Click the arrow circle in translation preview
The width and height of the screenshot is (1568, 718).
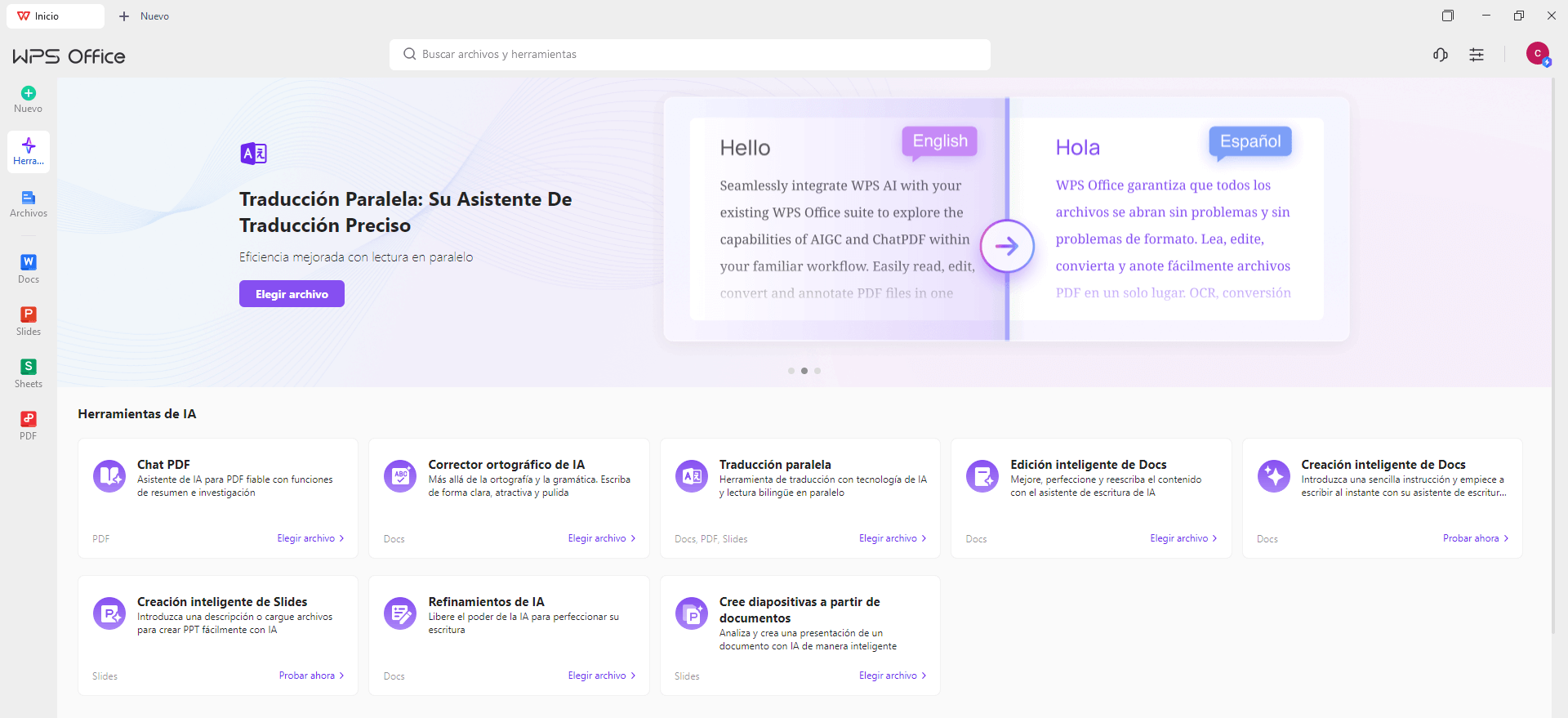pos(1007,246)
